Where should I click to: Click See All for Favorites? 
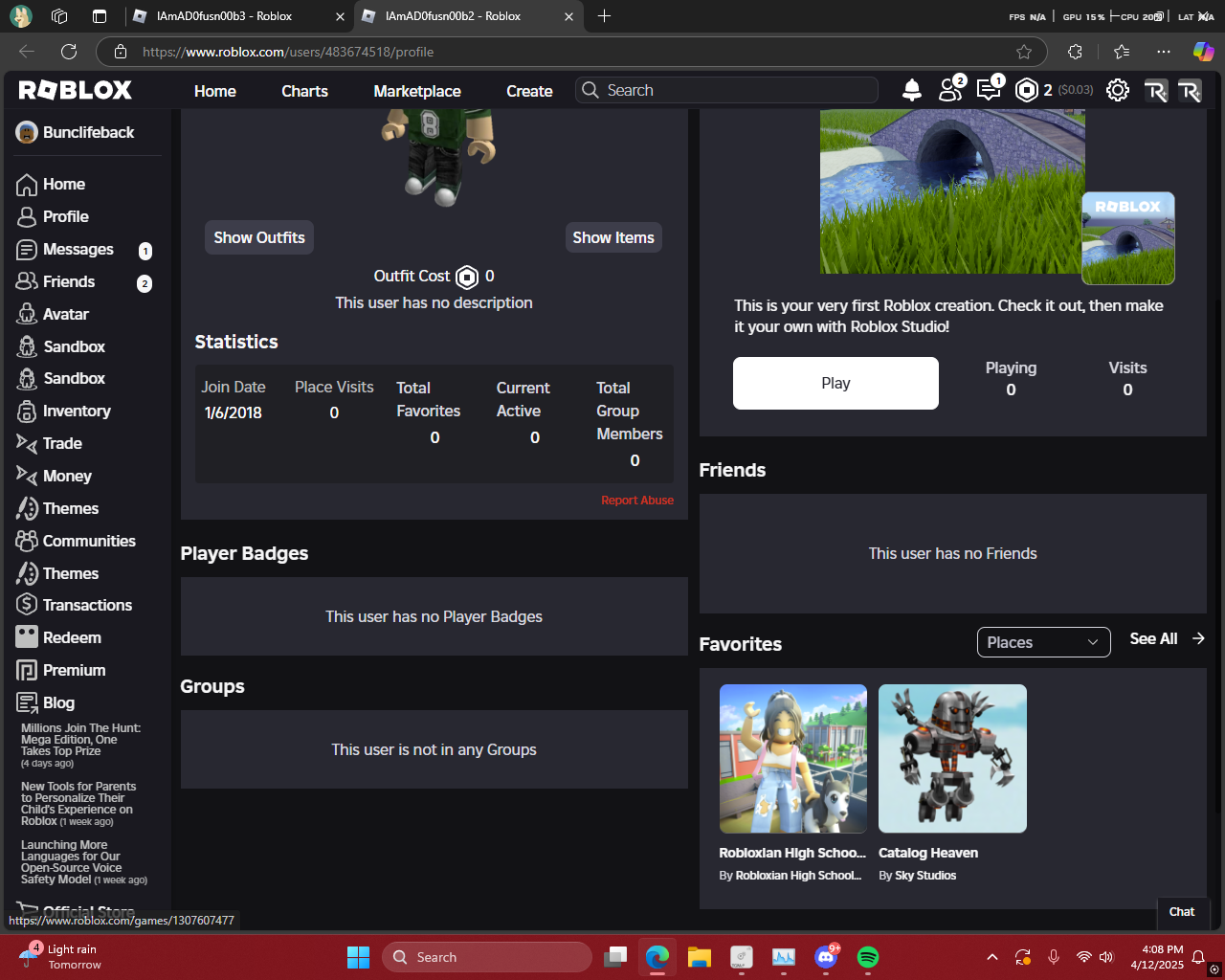point(1167,638)
